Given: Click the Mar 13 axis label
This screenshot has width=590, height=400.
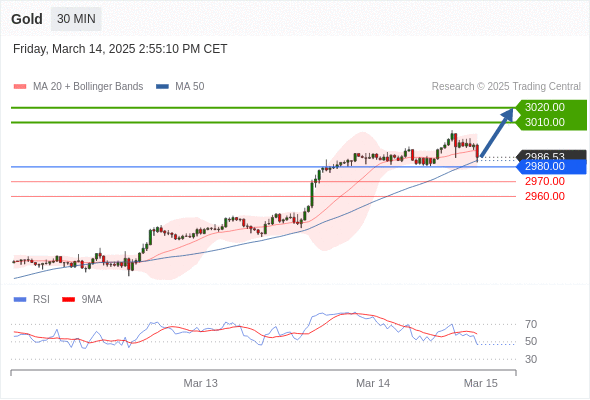Looking at the screenshot, I should (201, 383).
